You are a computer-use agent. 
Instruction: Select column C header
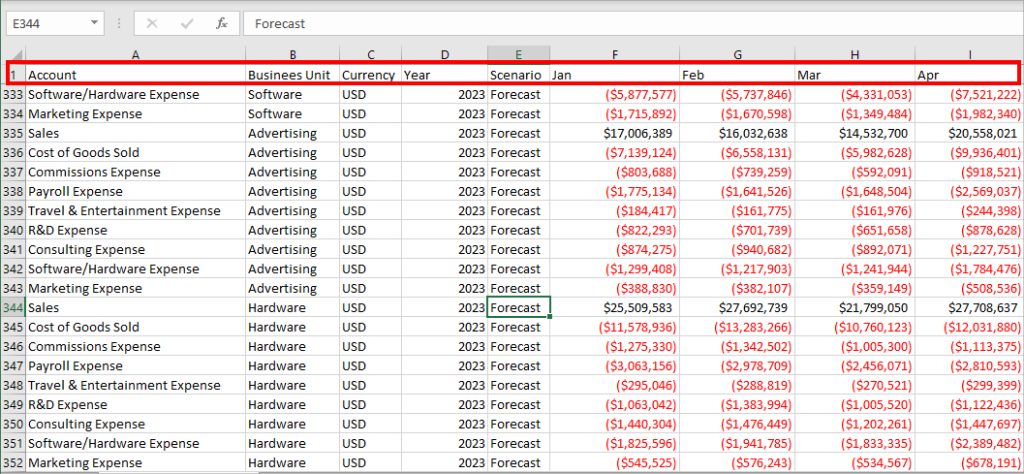pyautogui.click(x=370, y=54)
